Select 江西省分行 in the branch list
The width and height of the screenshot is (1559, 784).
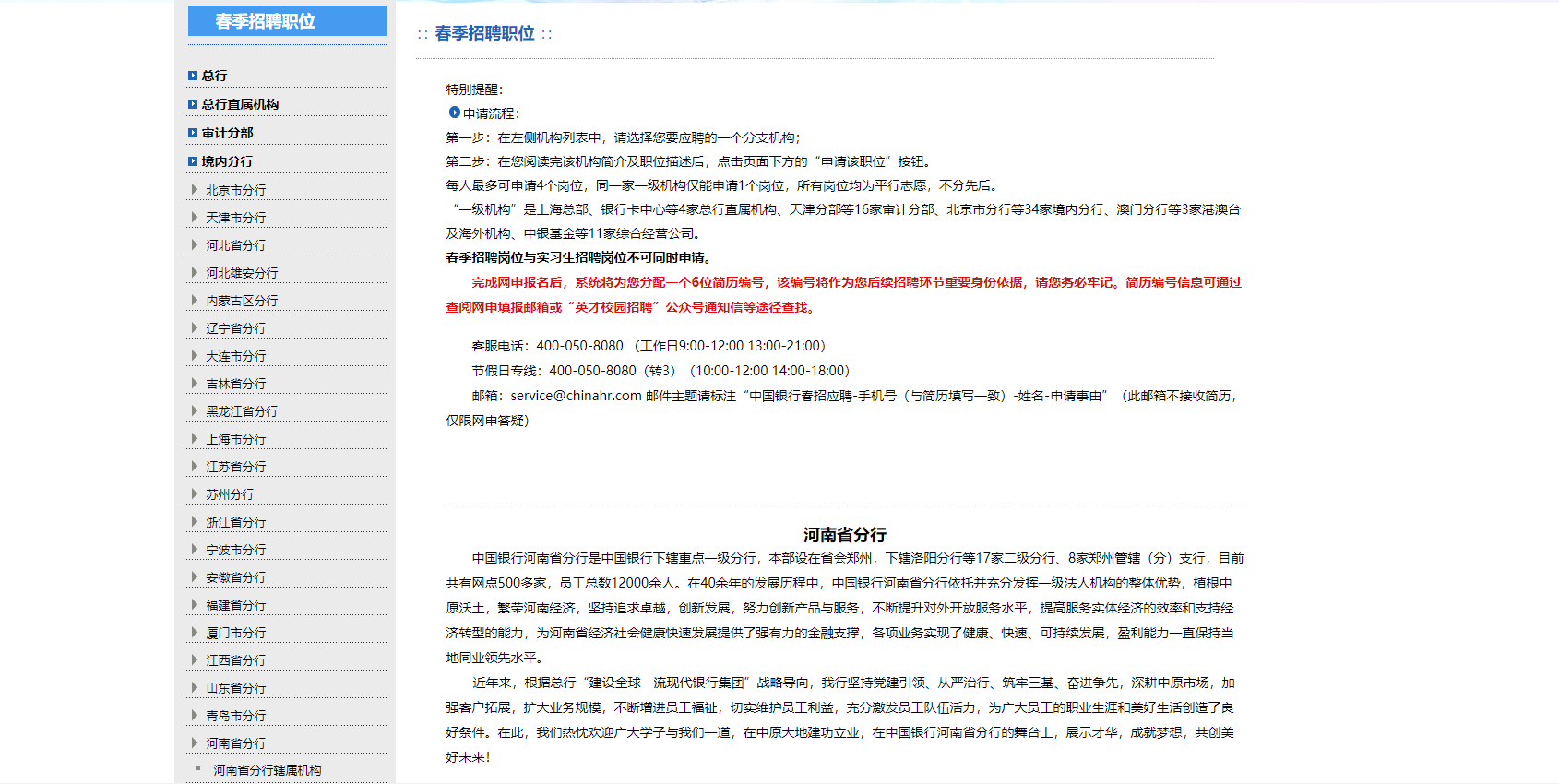235,660
